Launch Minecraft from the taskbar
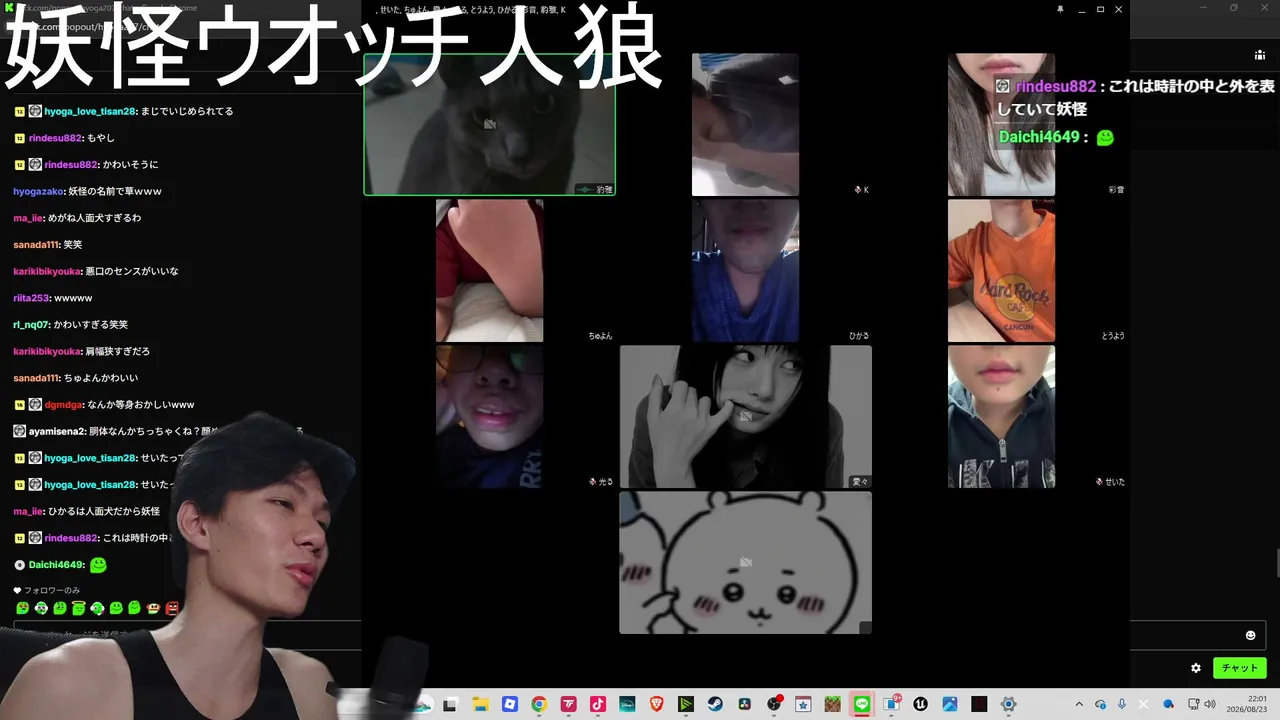1280x720 pixels. (x=832, y=704)
